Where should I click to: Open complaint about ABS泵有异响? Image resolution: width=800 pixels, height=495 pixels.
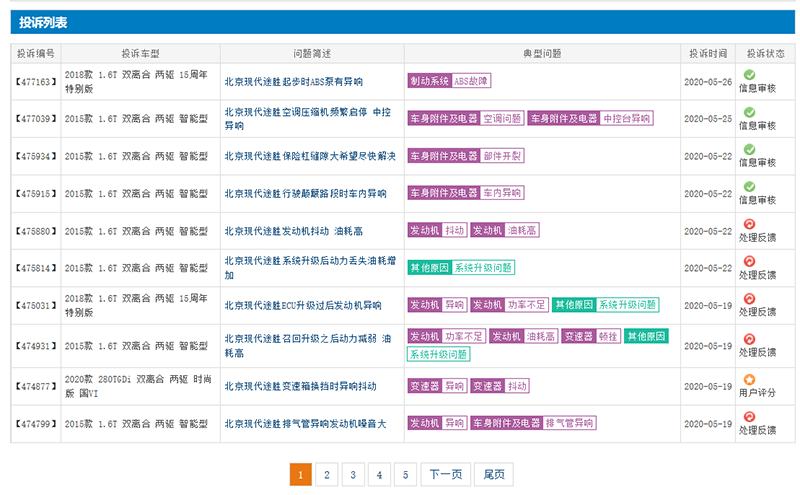[x=293, y=81]
